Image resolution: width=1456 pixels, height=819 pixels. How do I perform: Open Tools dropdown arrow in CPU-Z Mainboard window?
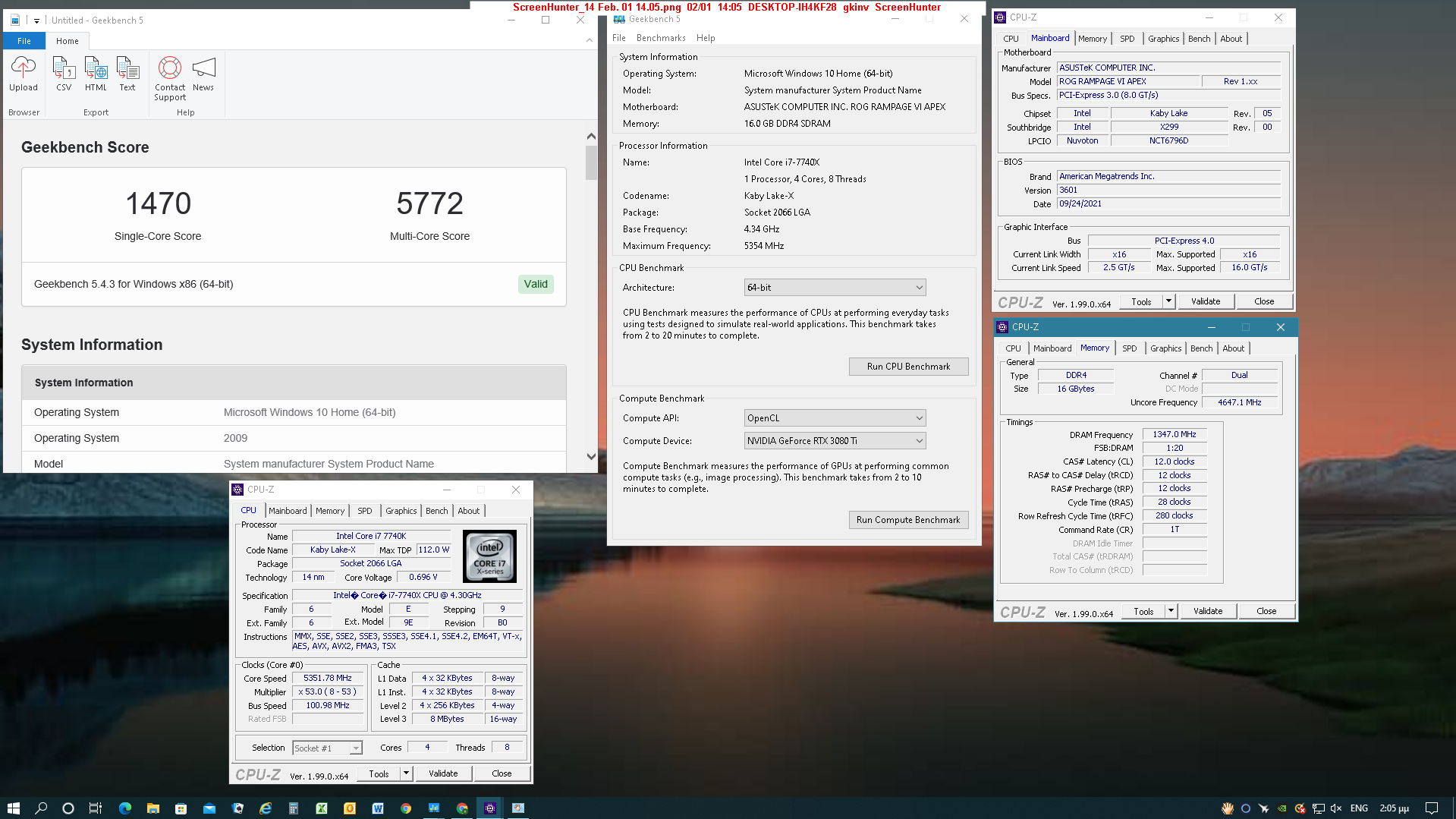pyautogui.click(x=1168, y=302)
